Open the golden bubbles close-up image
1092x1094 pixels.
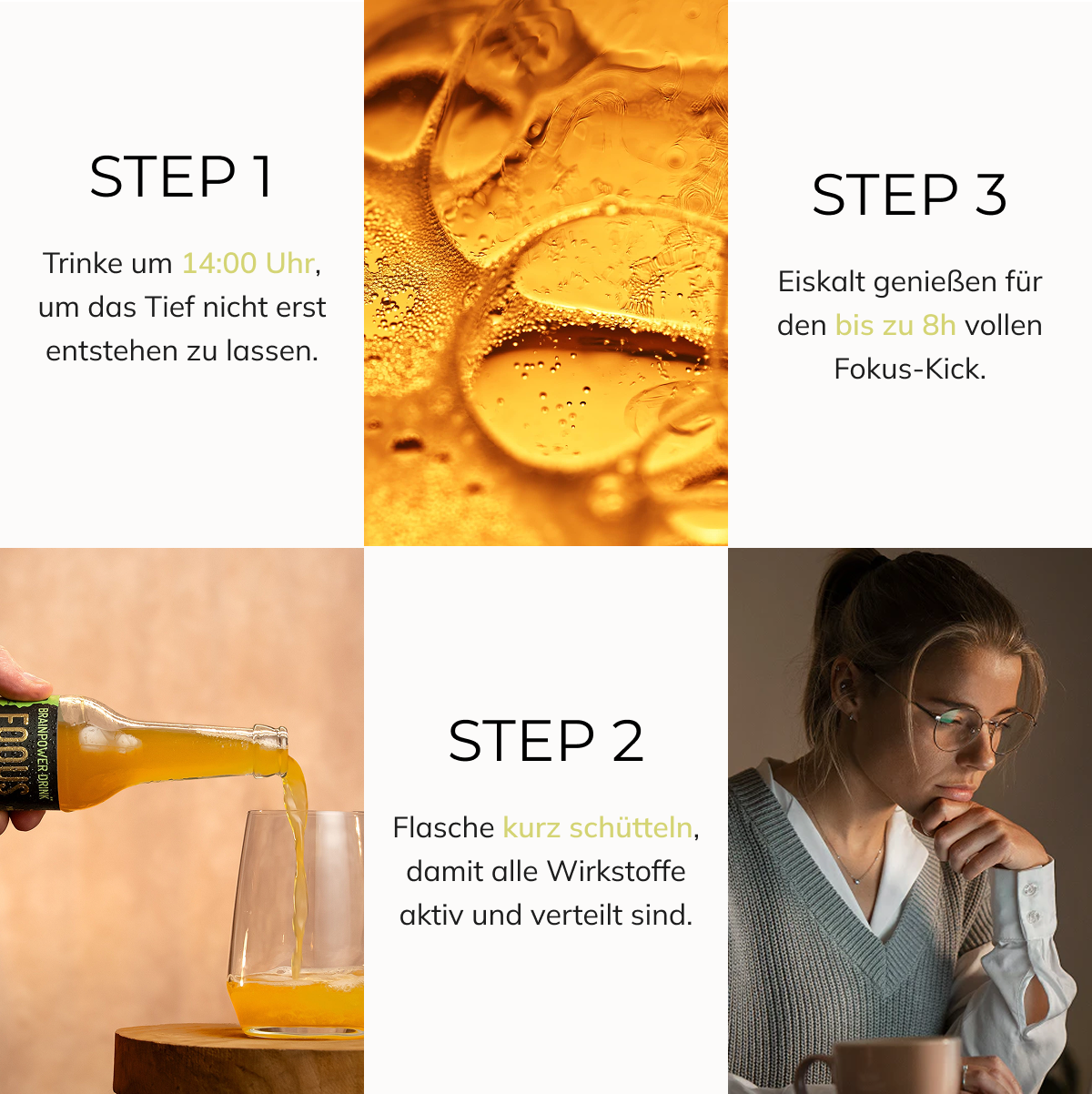546,273
